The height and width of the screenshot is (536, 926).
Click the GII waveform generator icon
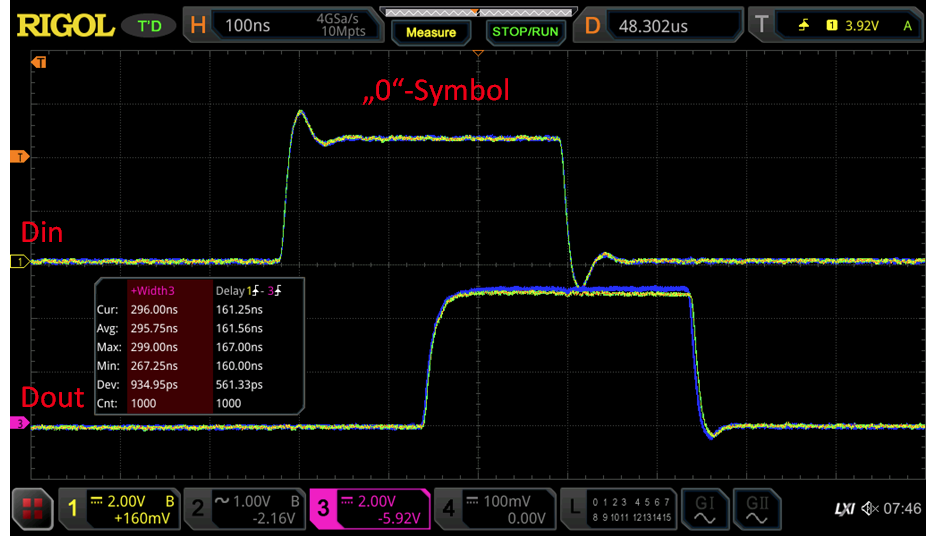[757, 509]
